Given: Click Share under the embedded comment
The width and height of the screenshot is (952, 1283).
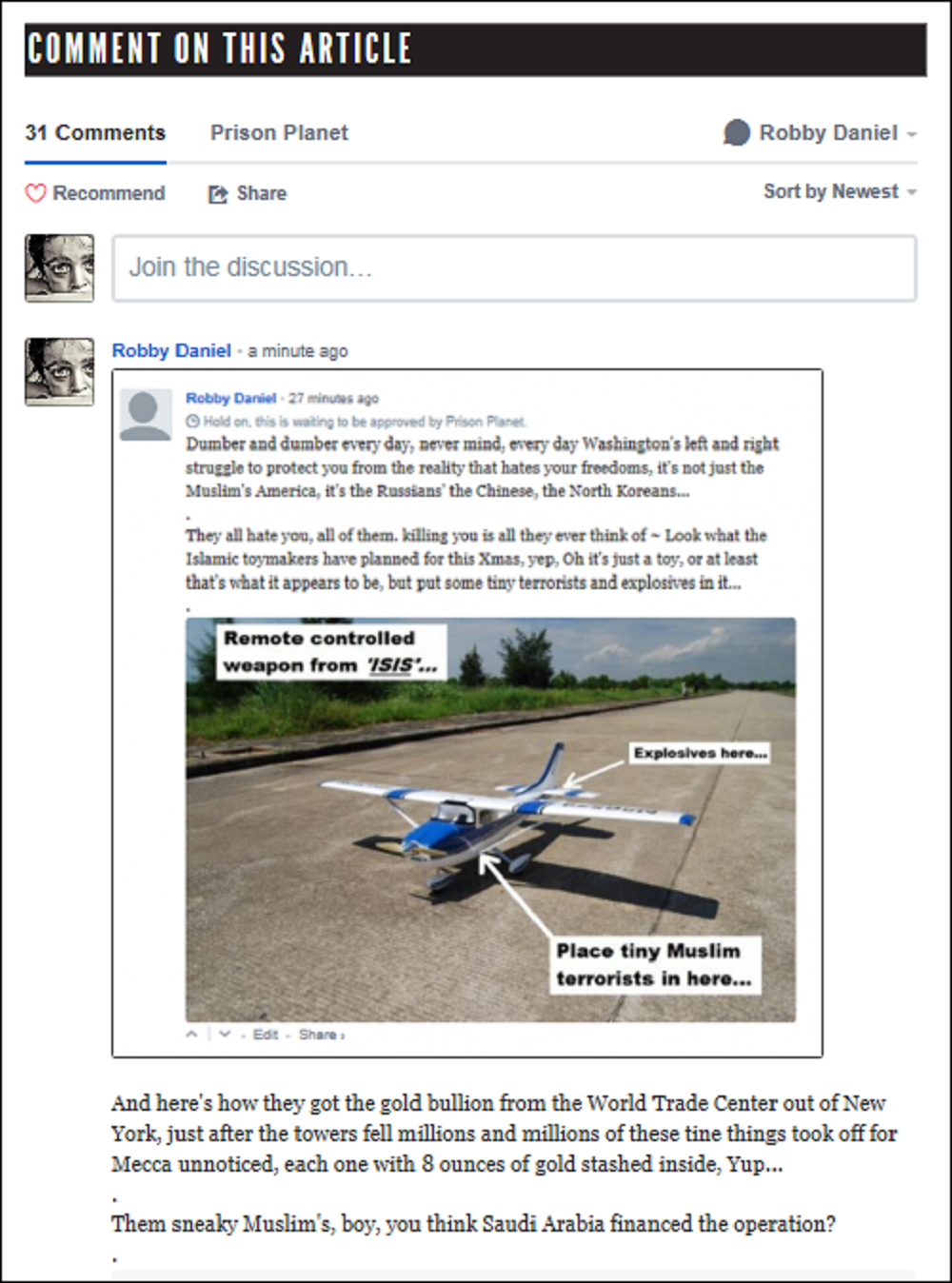Looking at the screenshot, I should coord(321,1035).
